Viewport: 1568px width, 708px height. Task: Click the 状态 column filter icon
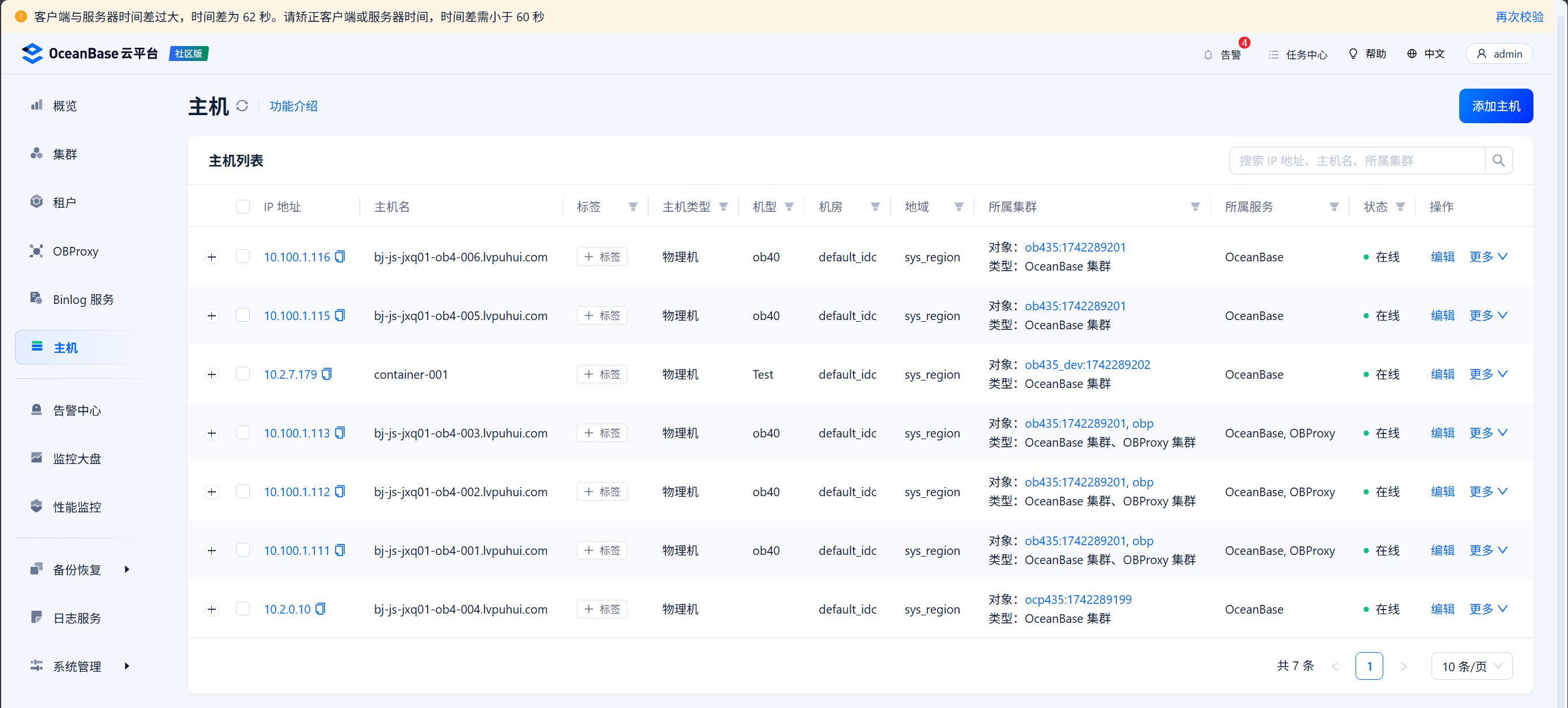(x=1400, y=207)
